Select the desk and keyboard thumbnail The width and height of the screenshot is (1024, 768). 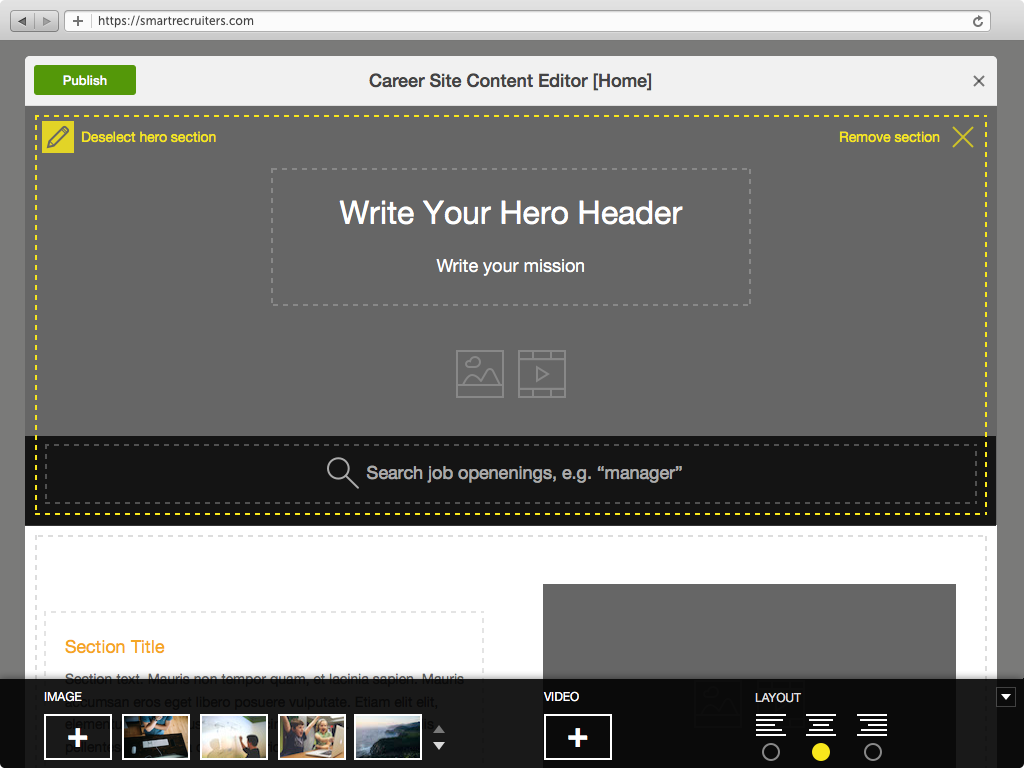point(156,737)
